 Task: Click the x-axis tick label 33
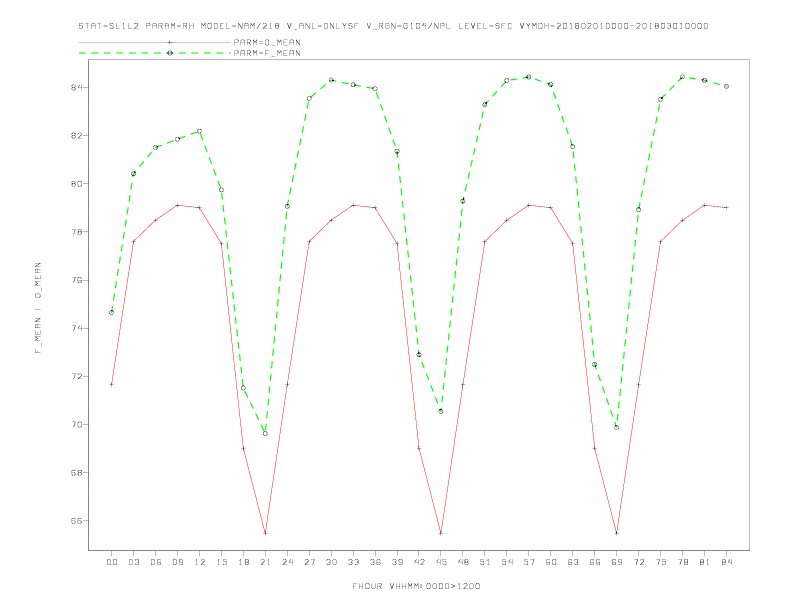[353, 562]
